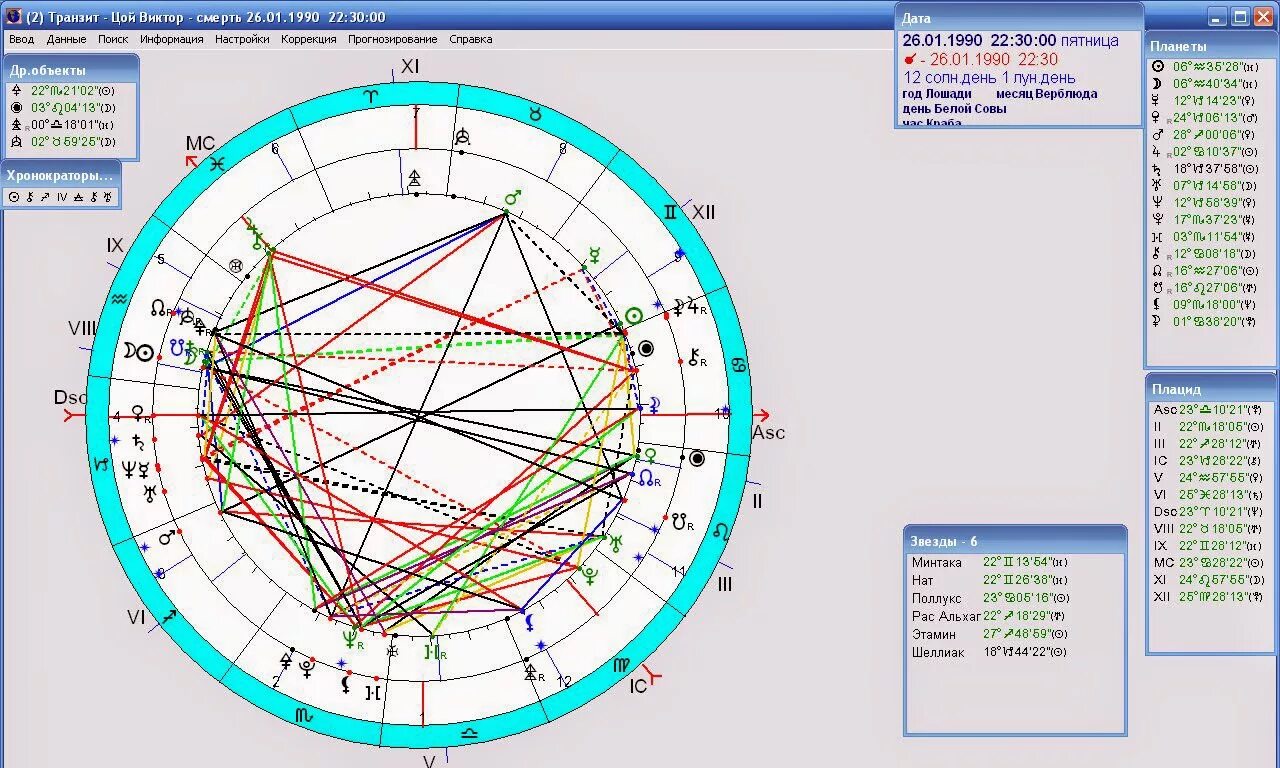Click the Moon glyph in Планеты list

coord(1158,83)
